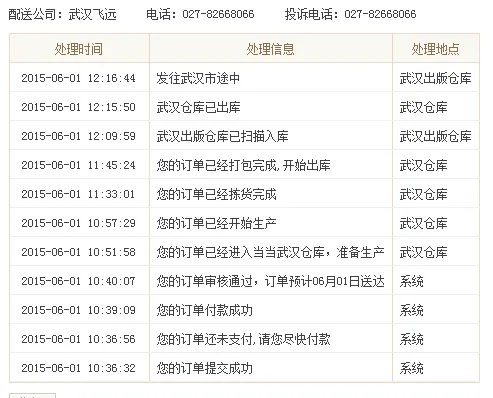This screenshot has width=493, height=398.
Task: Select timestamp 2015-06-01 10:51:58
Action: point(79,252)
